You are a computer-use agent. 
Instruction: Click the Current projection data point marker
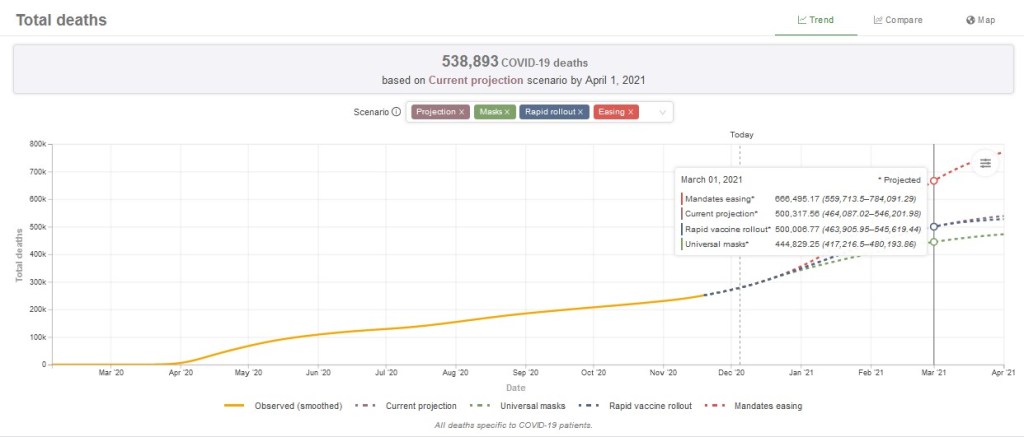[x=934, y=226]
